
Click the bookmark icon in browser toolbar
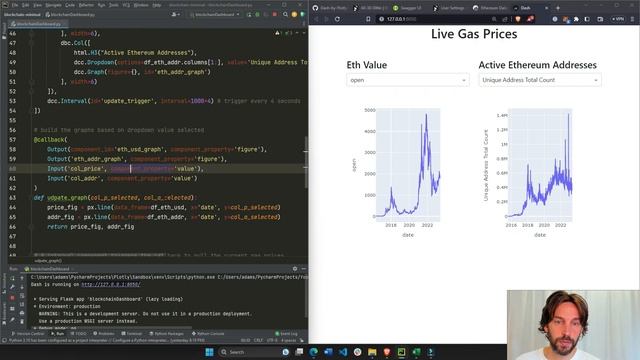368,19
